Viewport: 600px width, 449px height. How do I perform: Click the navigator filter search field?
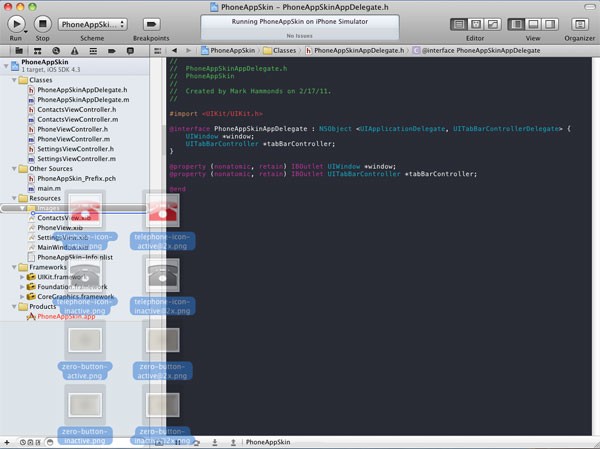point(96,442)
